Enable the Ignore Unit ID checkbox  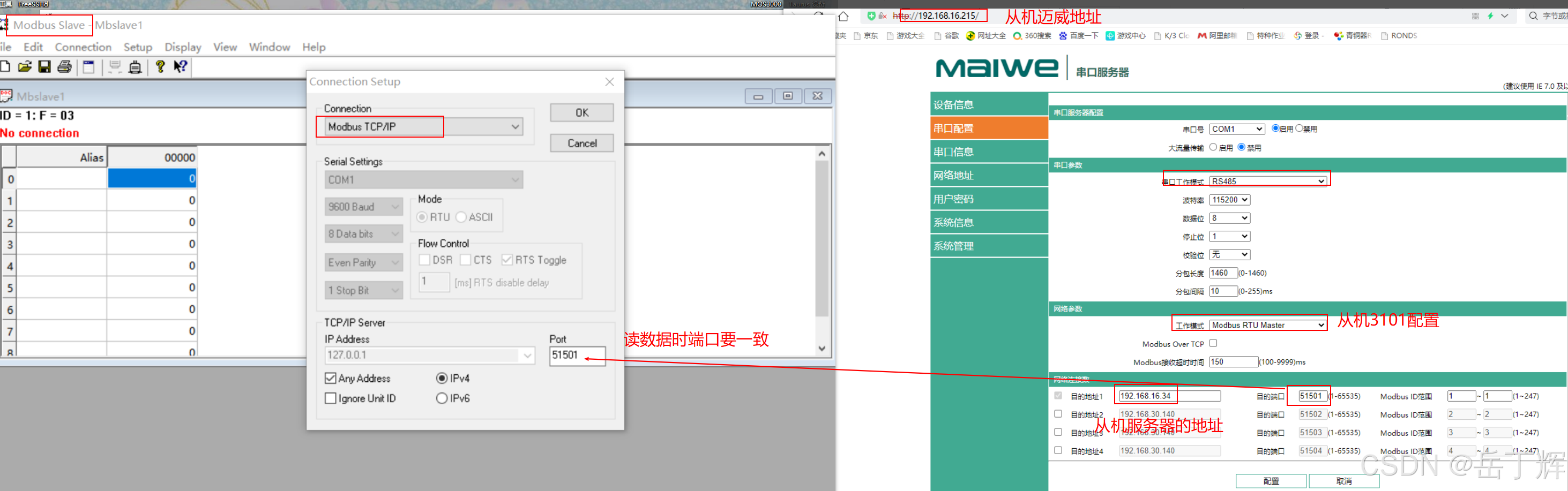331,398
